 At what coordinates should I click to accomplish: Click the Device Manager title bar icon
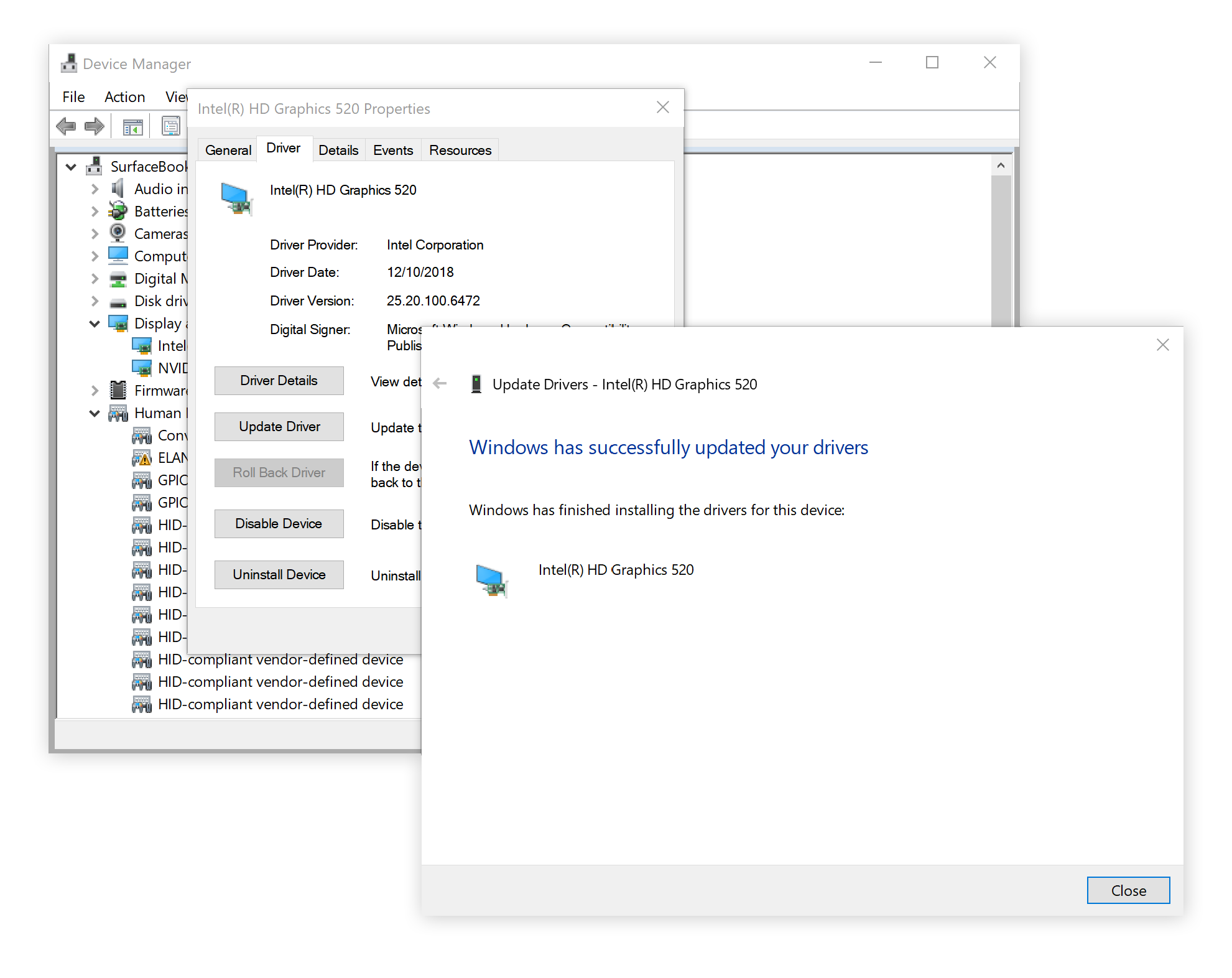(68, 63)
